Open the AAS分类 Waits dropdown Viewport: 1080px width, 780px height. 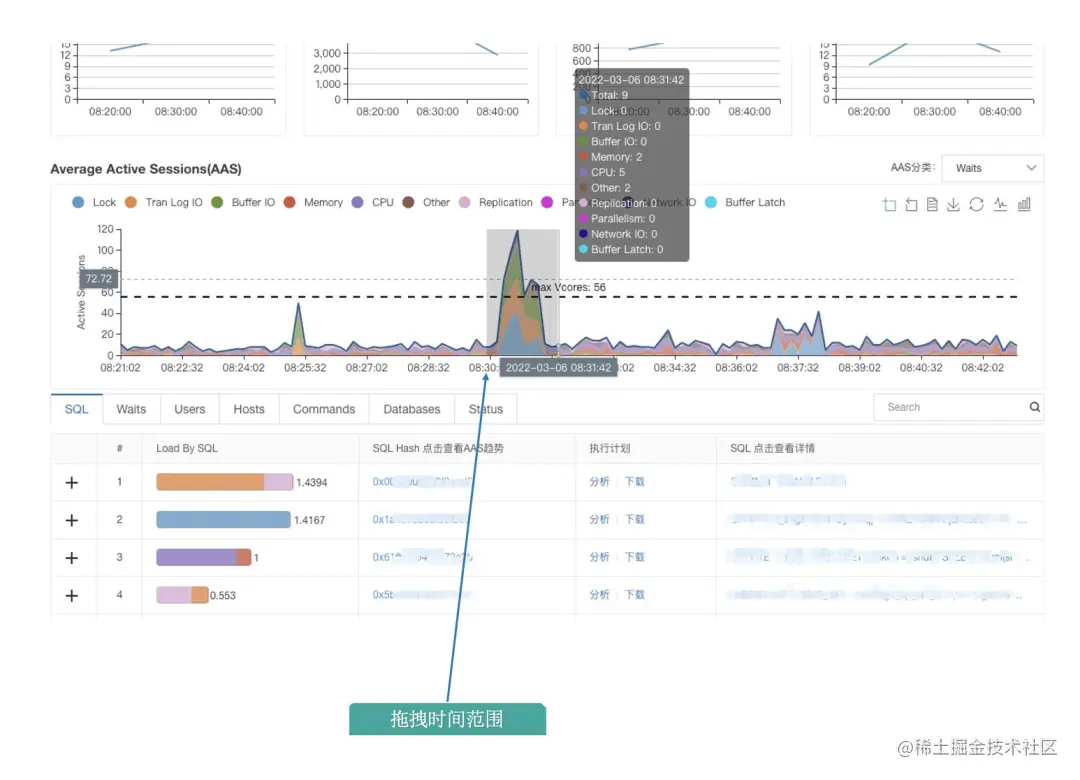(993, 168)
